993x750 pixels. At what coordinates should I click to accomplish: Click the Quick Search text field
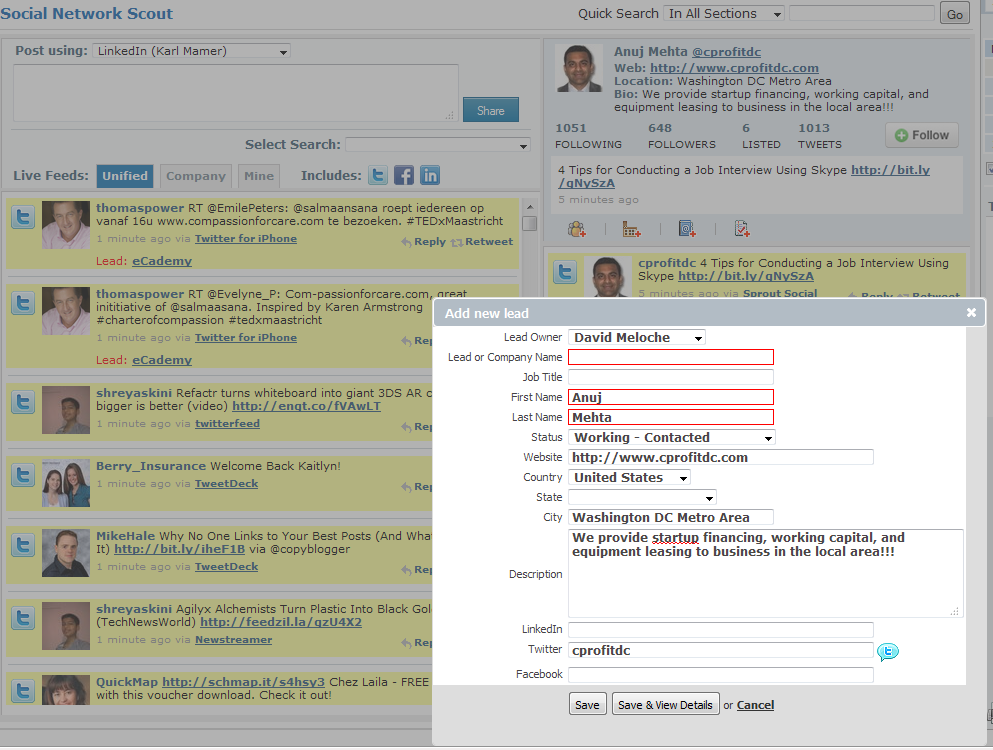coord(862,13)
